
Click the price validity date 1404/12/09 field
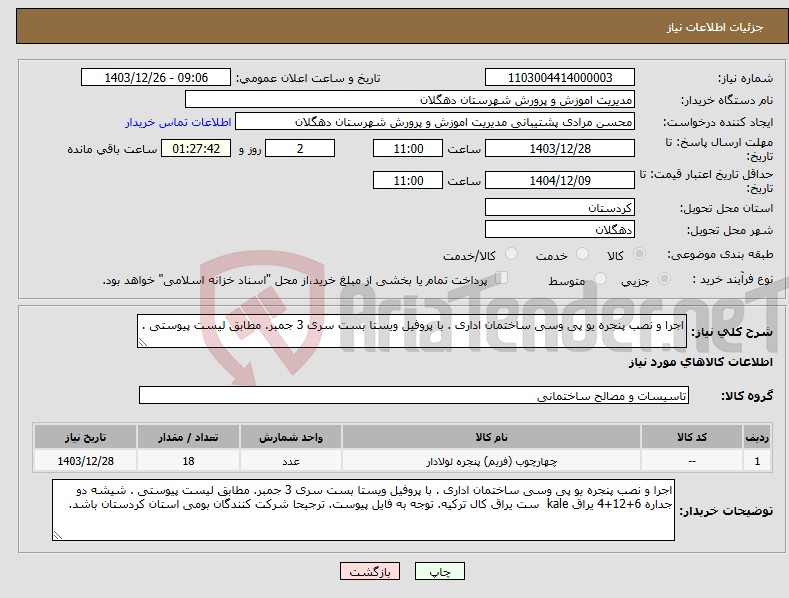(x=560, y=180)
